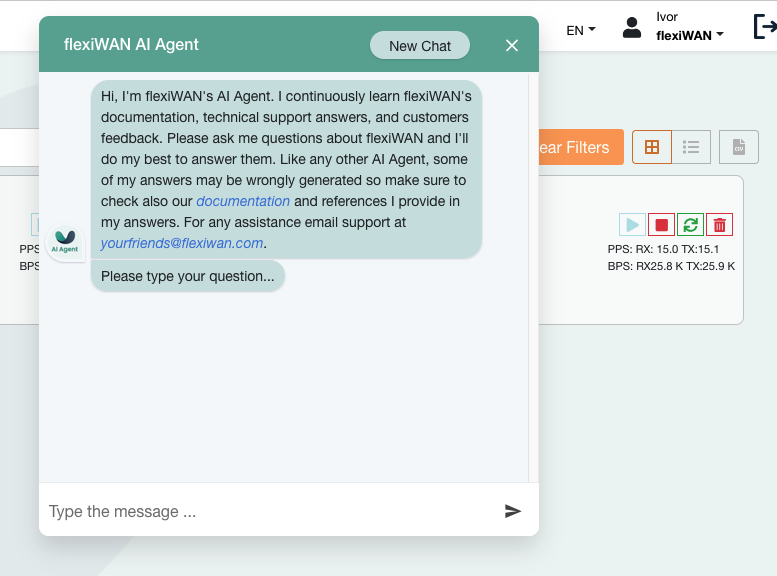Click the New Chat button
Viewport: 777px width, 576px height.
pos(420,46)
